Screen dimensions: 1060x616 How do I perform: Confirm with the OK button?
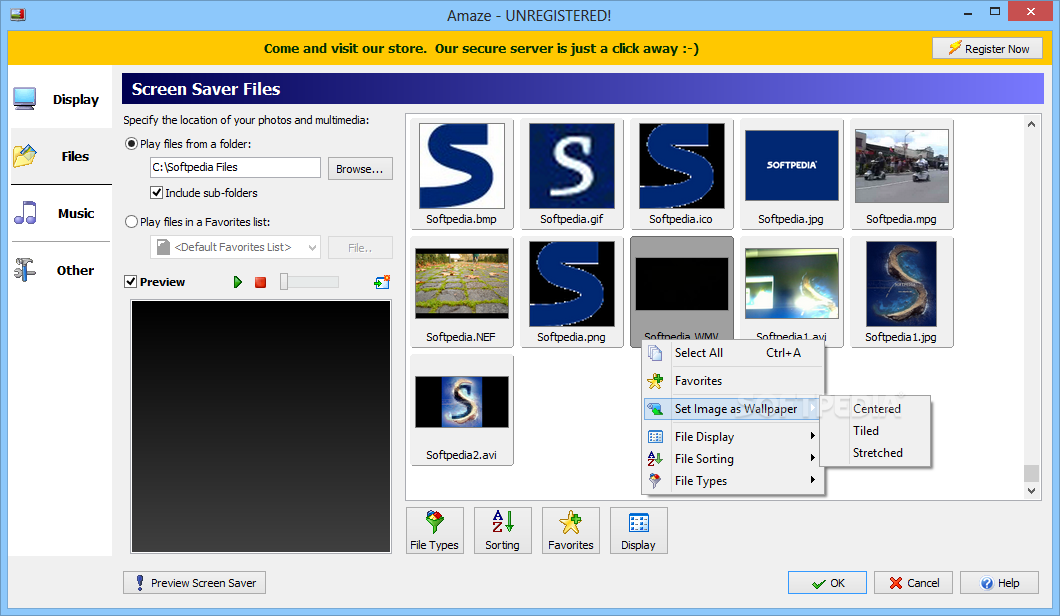coord(827,583)
